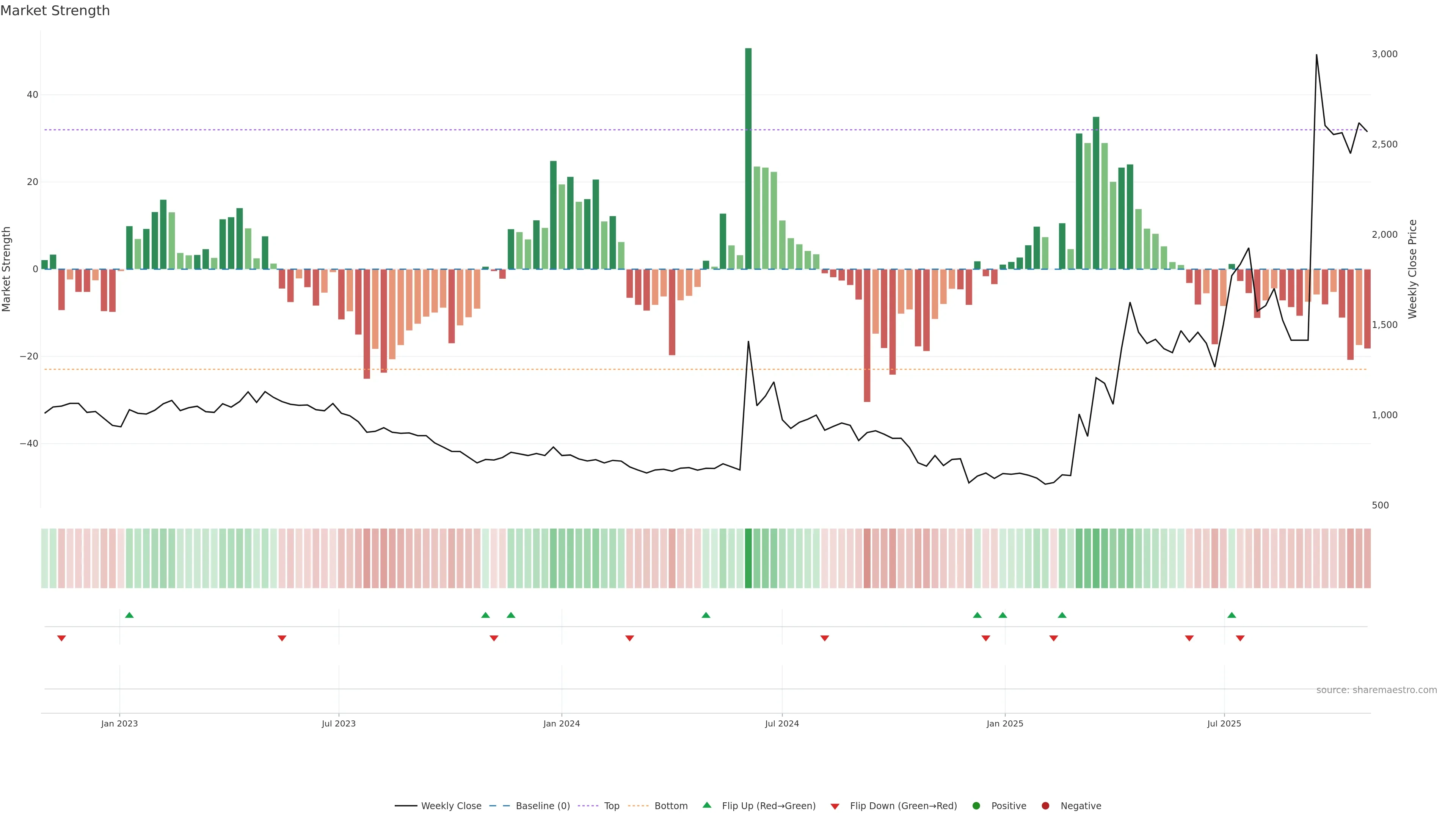Click the deepest red bar reaching -30
The image size is (1456, 819).
867,335
